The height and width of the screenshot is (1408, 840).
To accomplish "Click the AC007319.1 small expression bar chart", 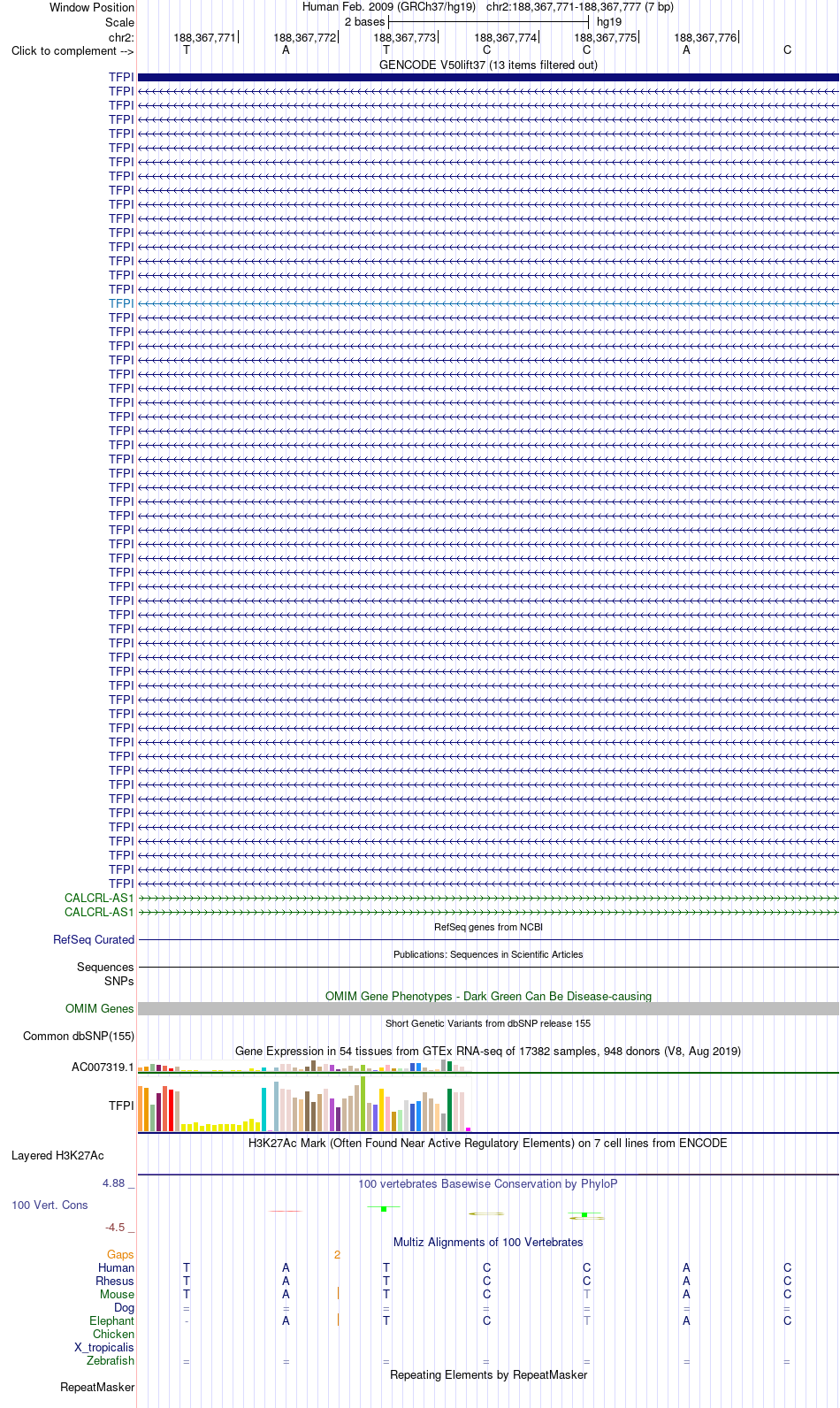I will [304, 1067].
